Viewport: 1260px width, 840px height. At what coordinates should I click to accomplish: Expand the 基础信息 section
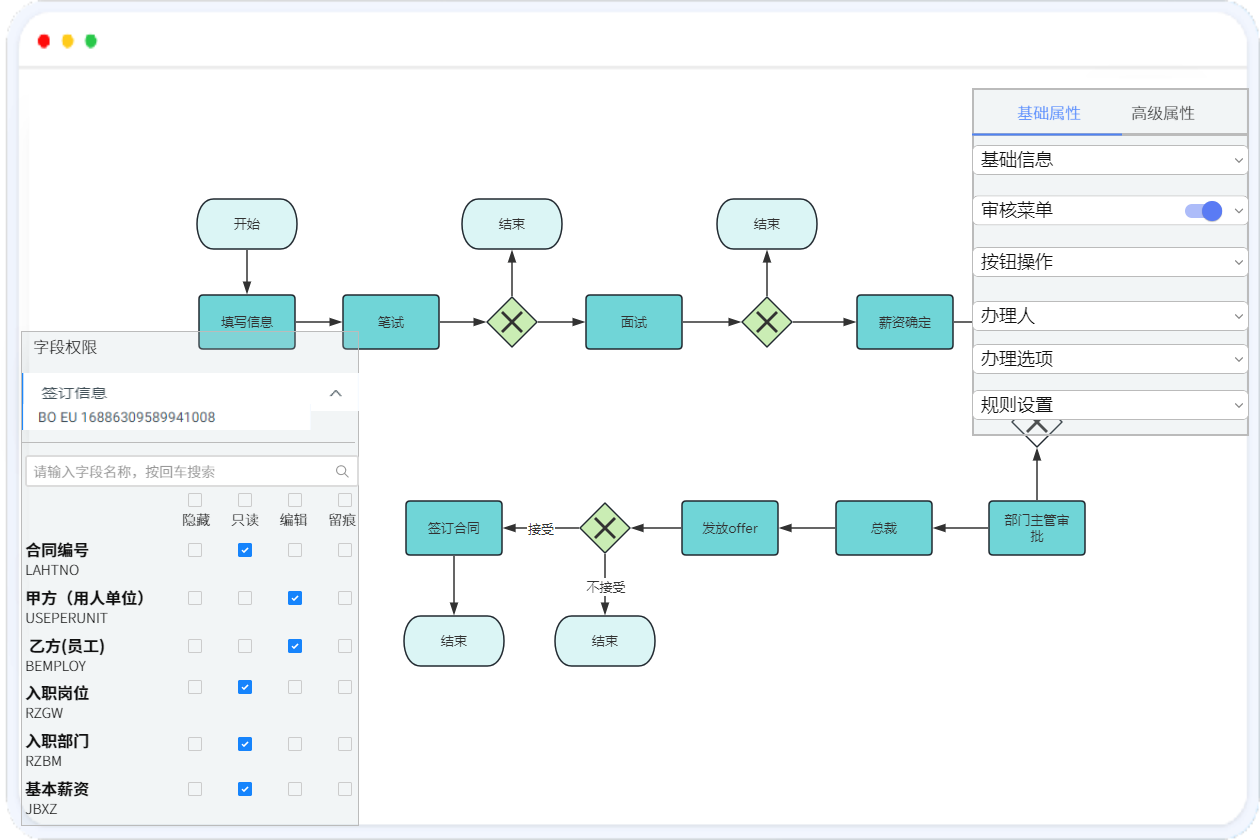coord(1110,160)
